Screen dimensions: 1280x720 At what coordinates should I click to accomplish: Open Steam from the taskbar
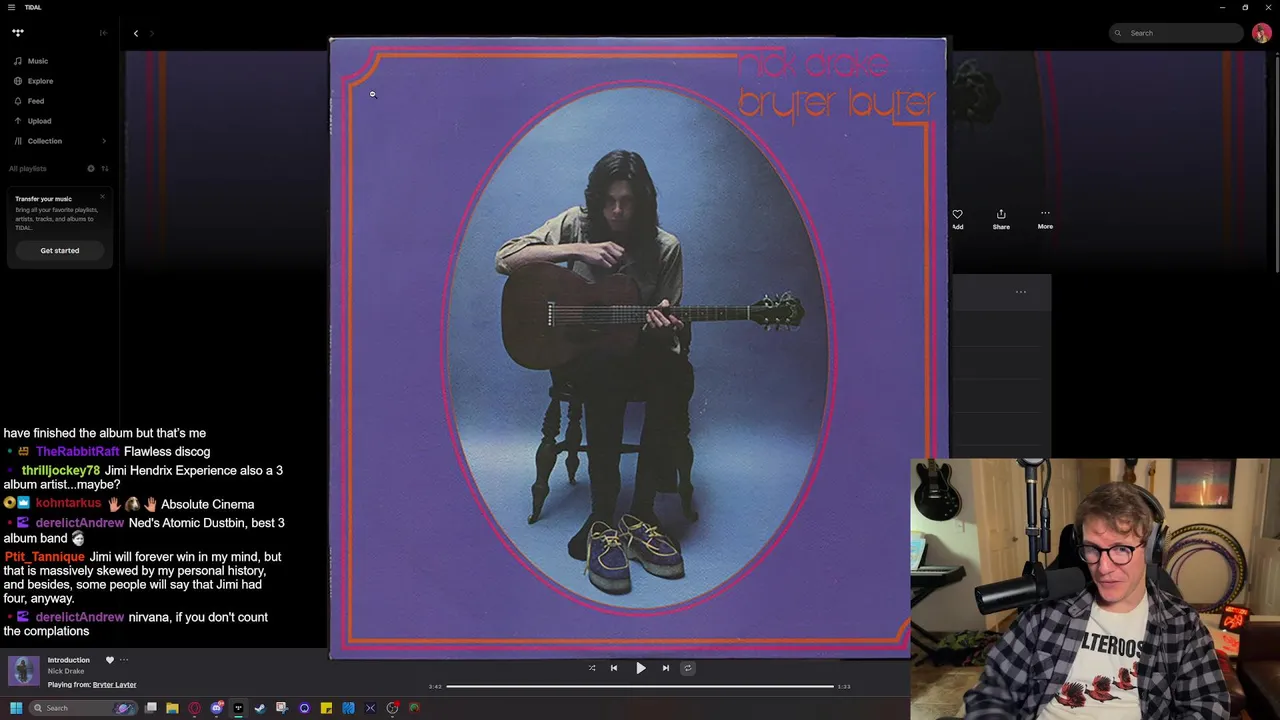(260, 708)
